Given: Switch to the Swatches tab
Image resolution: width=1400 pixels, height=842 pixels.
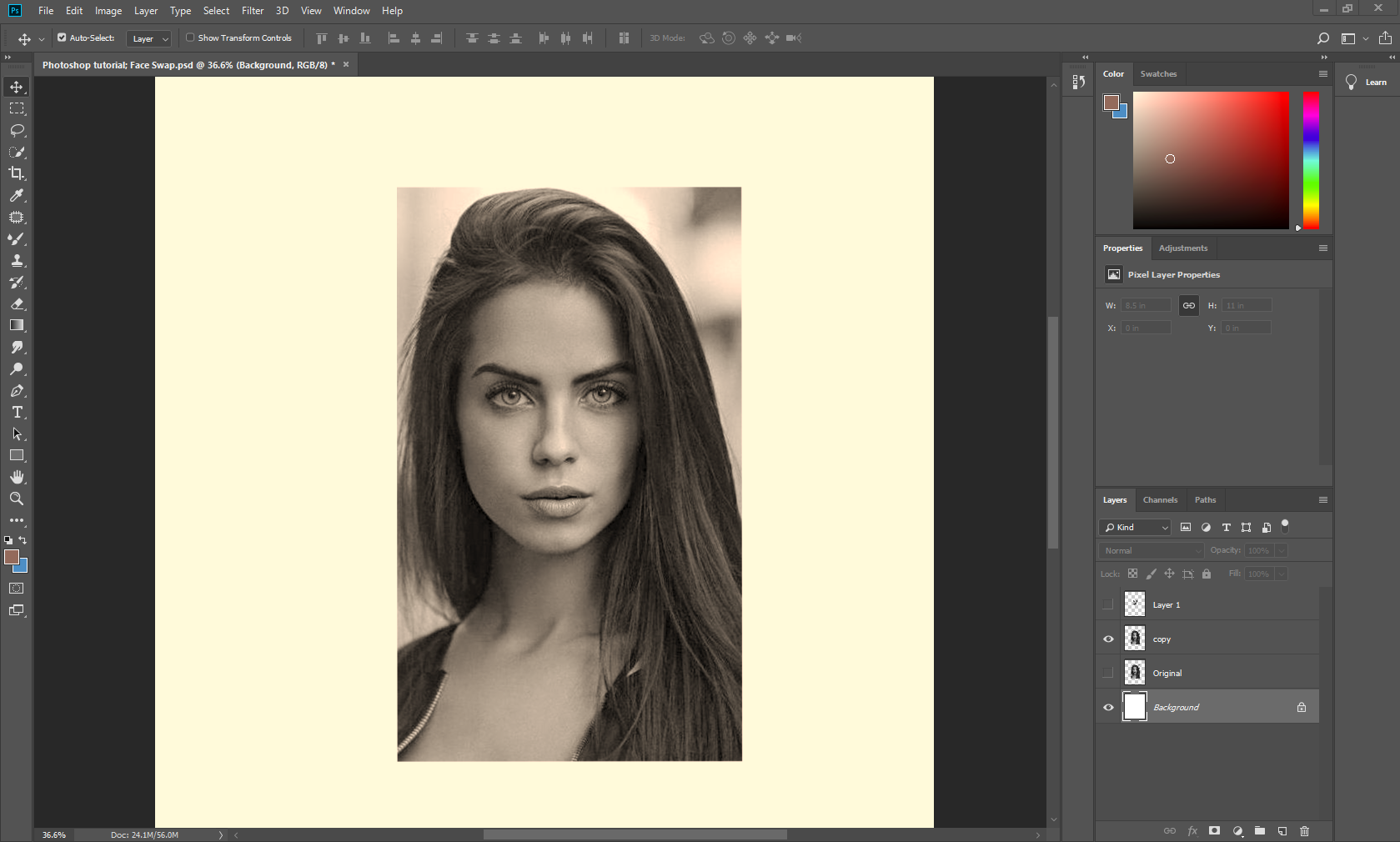Looking at the screenshot, I should coord(1158,74).
